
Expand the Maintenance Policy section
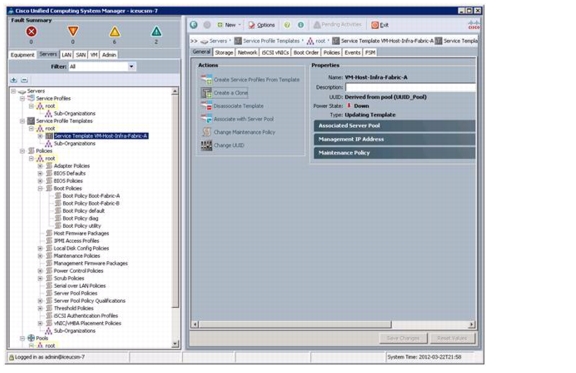coord(394,153)
